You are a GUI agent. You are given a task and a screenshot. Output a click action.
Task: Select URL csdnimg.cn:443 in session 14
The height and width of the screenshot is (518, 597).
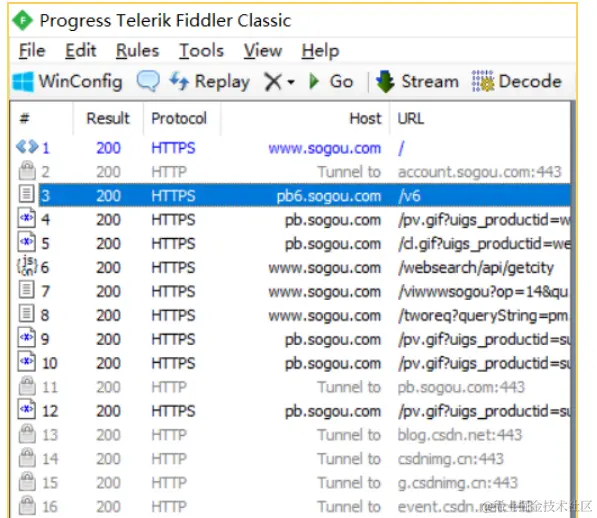click(450, 459)
